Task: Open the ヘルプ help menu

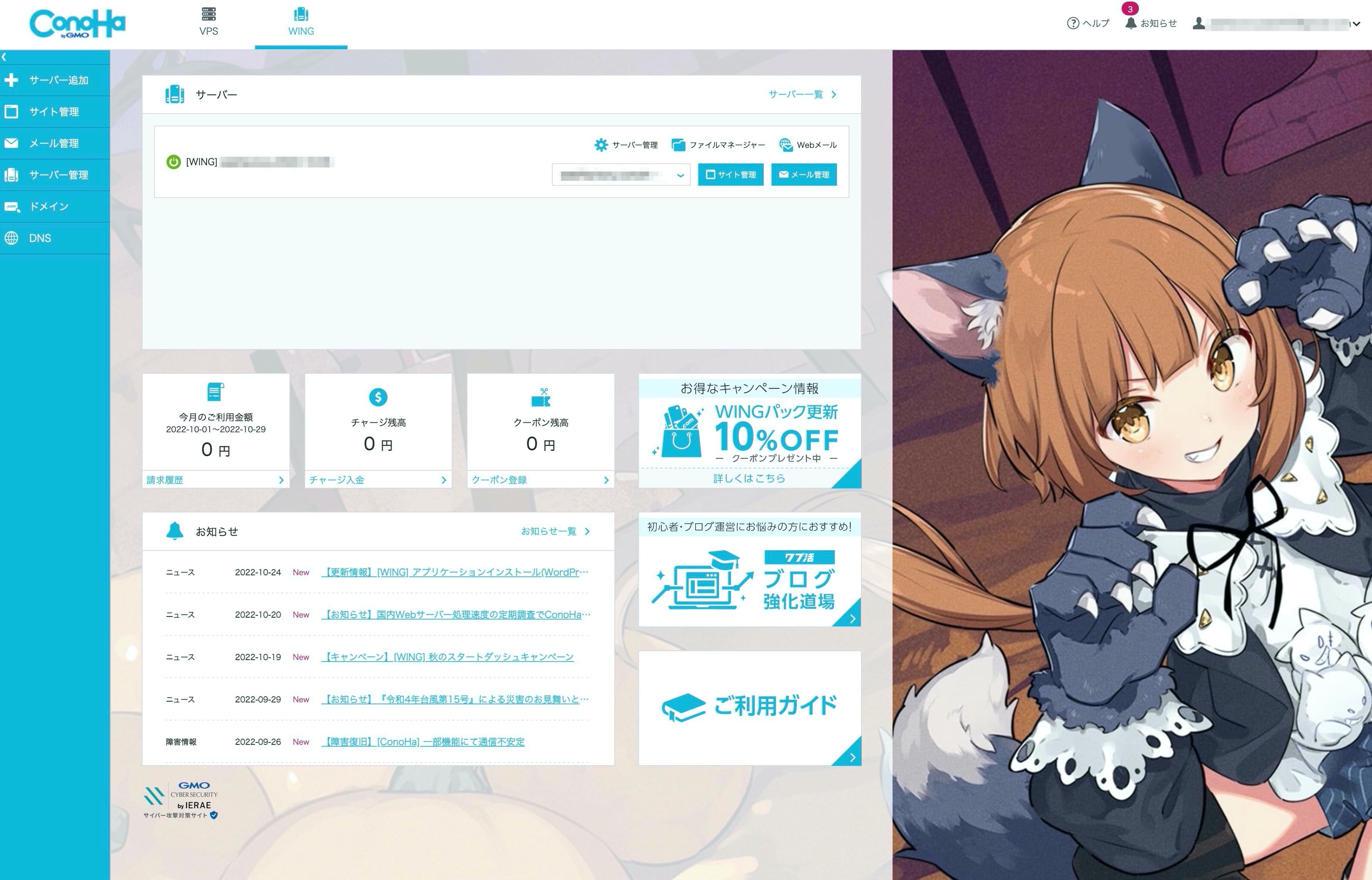Action: point(1088,24)
